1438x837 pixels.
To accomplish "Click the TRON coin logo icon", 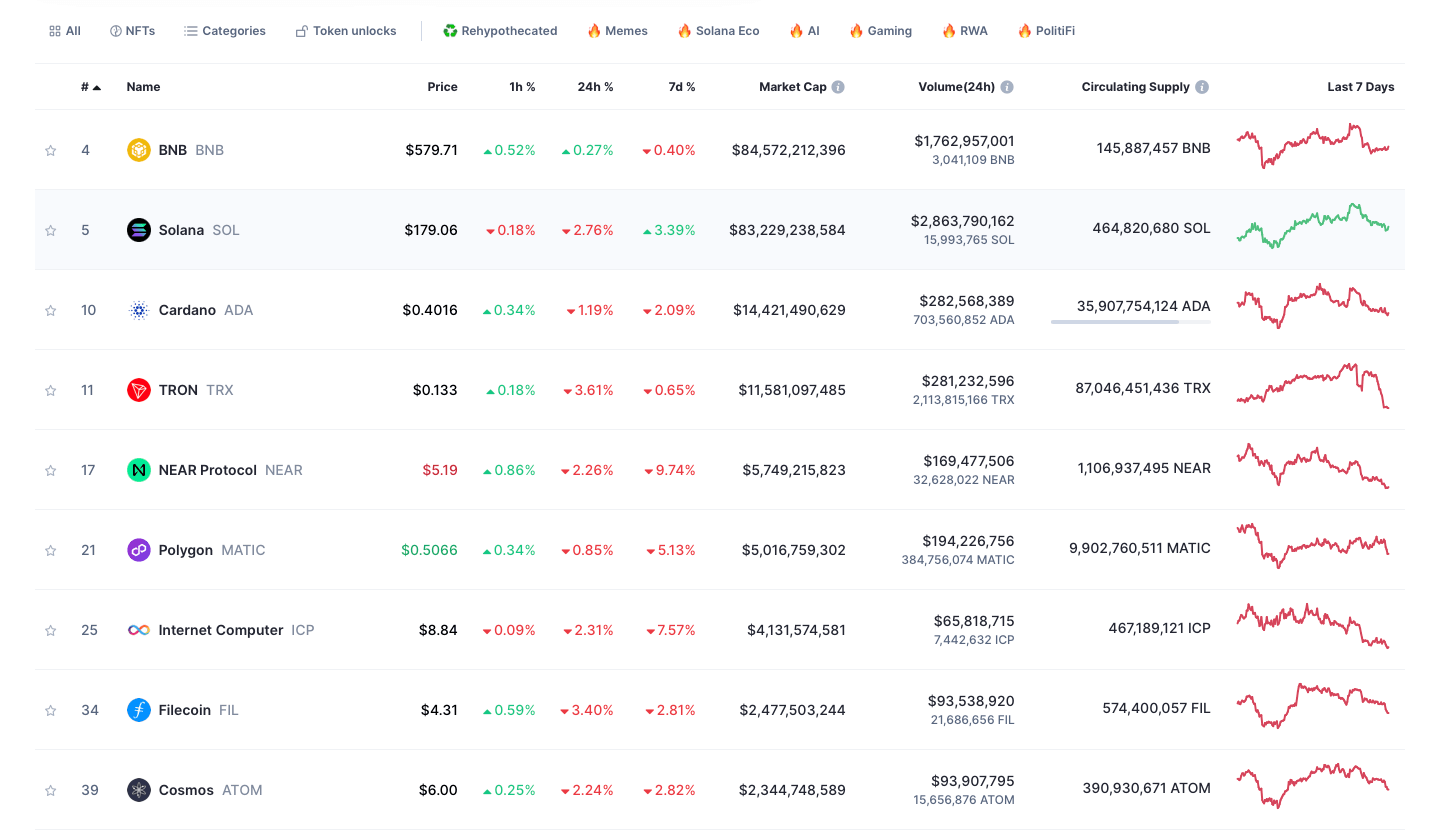I will pyautogui.click(x=139, y=390).
